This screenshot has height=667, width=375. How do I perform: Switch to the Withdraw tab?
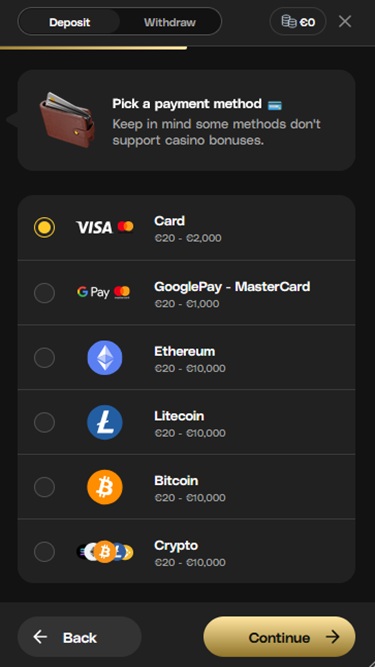tap(170, 22)
